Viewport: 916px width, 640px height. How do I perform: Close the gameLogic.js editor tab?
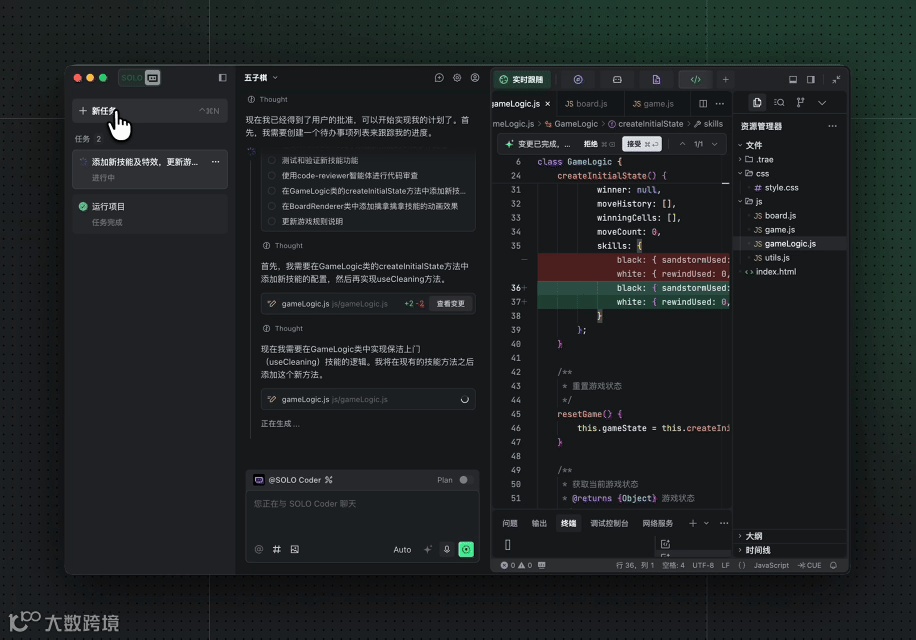[x=548, y=104]
